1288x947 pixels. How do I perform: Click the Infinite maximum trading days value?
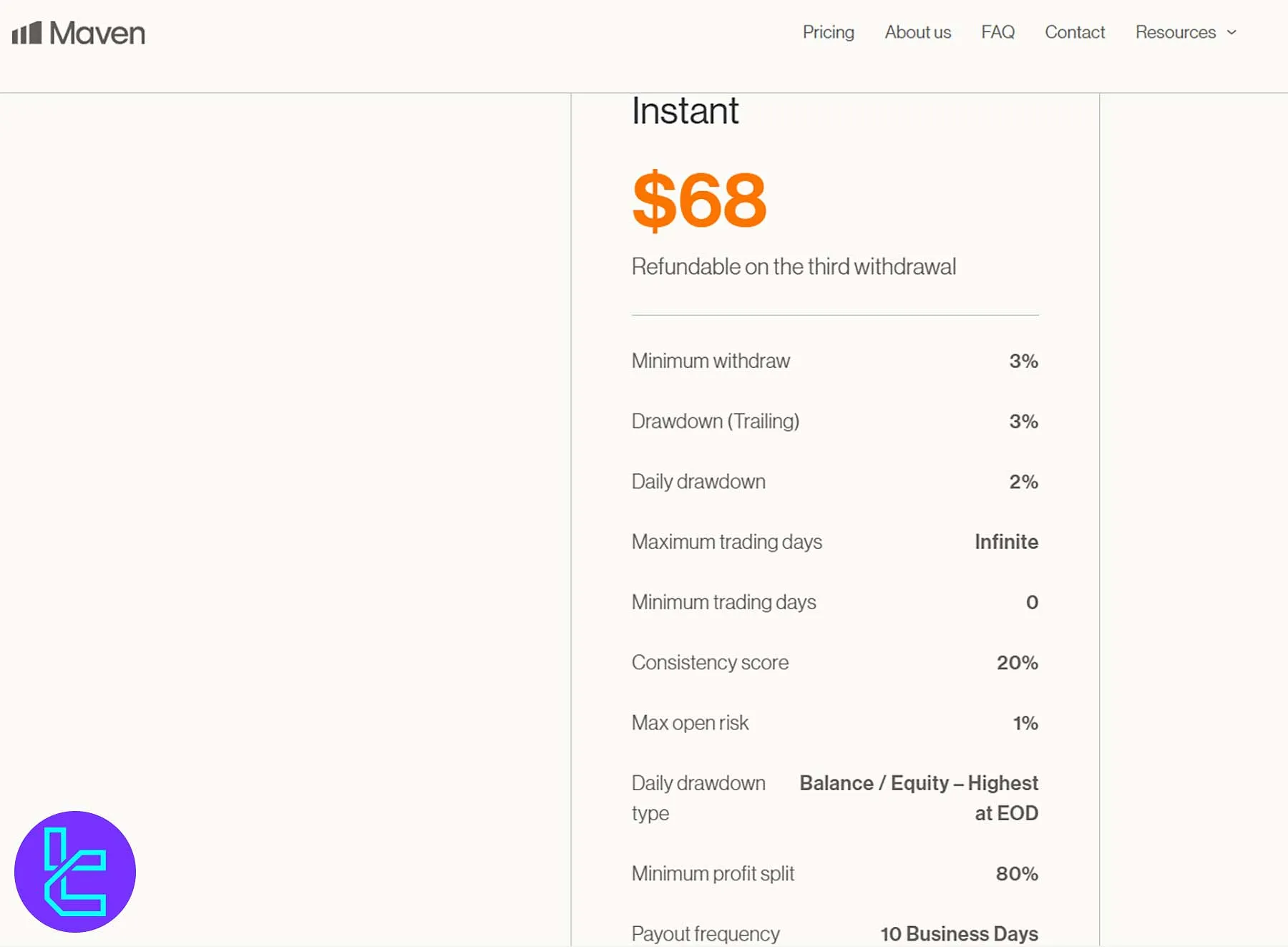tap(1005, 542)
